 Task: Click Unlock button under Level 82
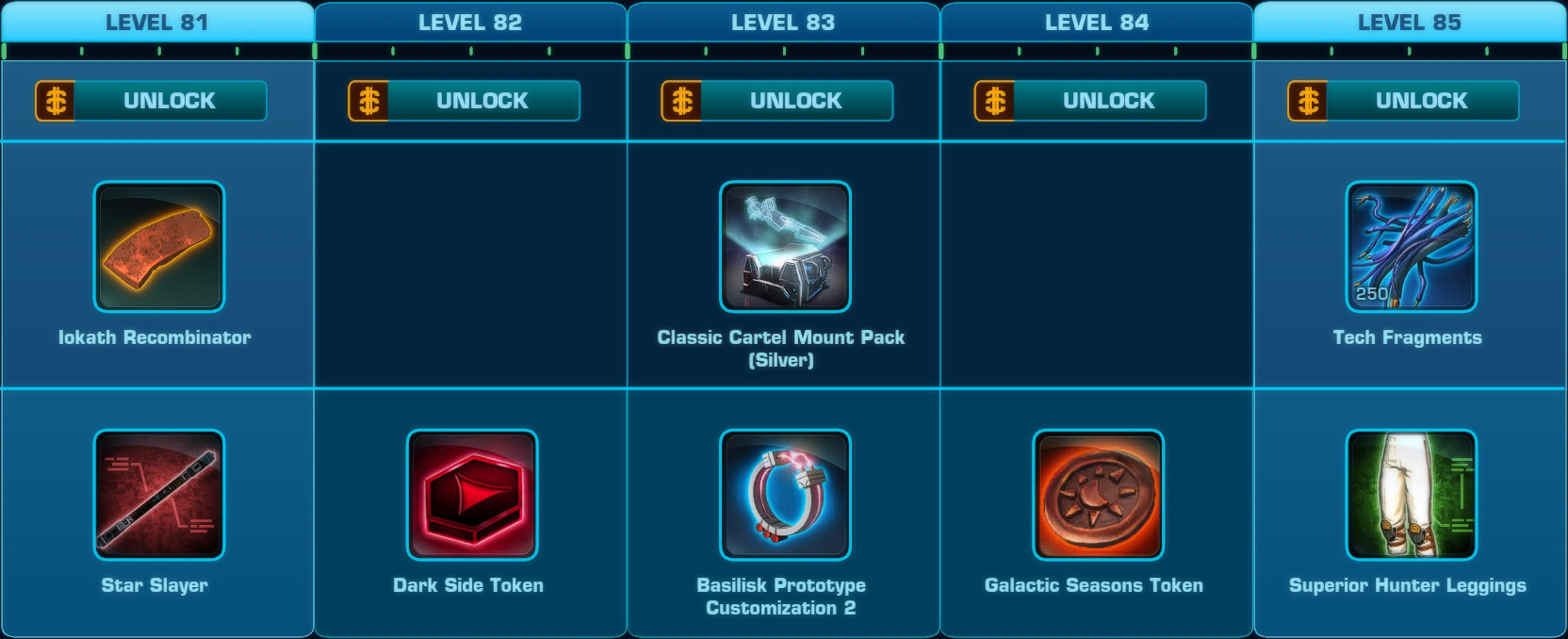pos(464,101)
